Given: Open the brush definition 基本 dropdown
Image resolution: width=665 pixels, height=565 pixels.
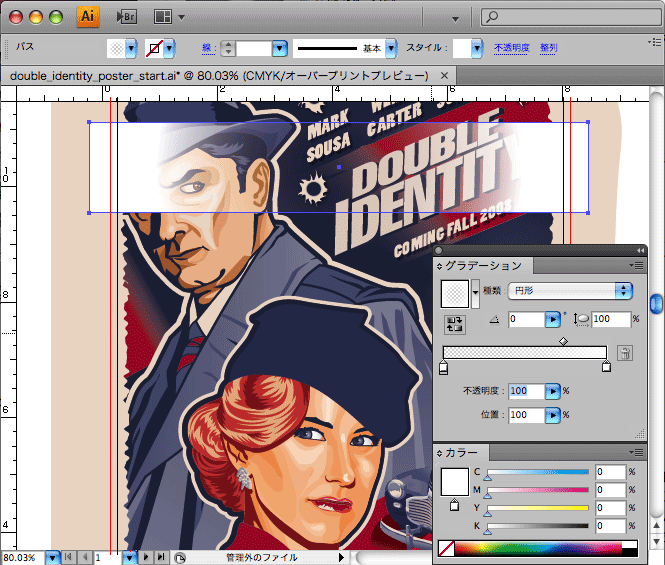Looking at the screenshot, I should click(391, 48).
